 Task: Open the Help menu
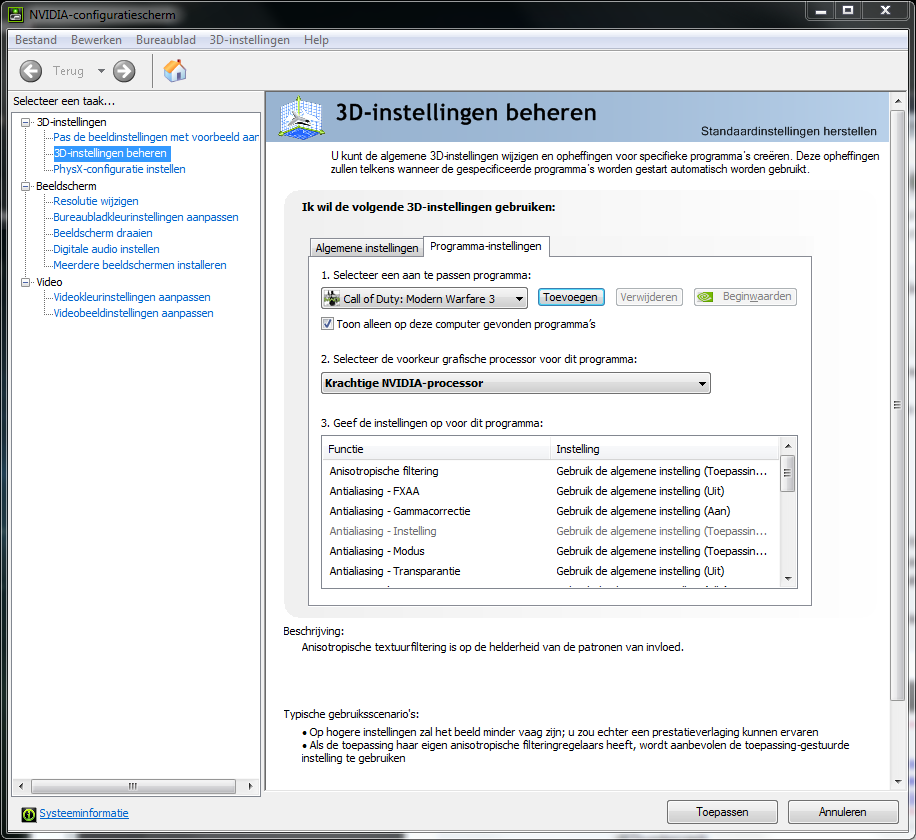coord(316,40)
